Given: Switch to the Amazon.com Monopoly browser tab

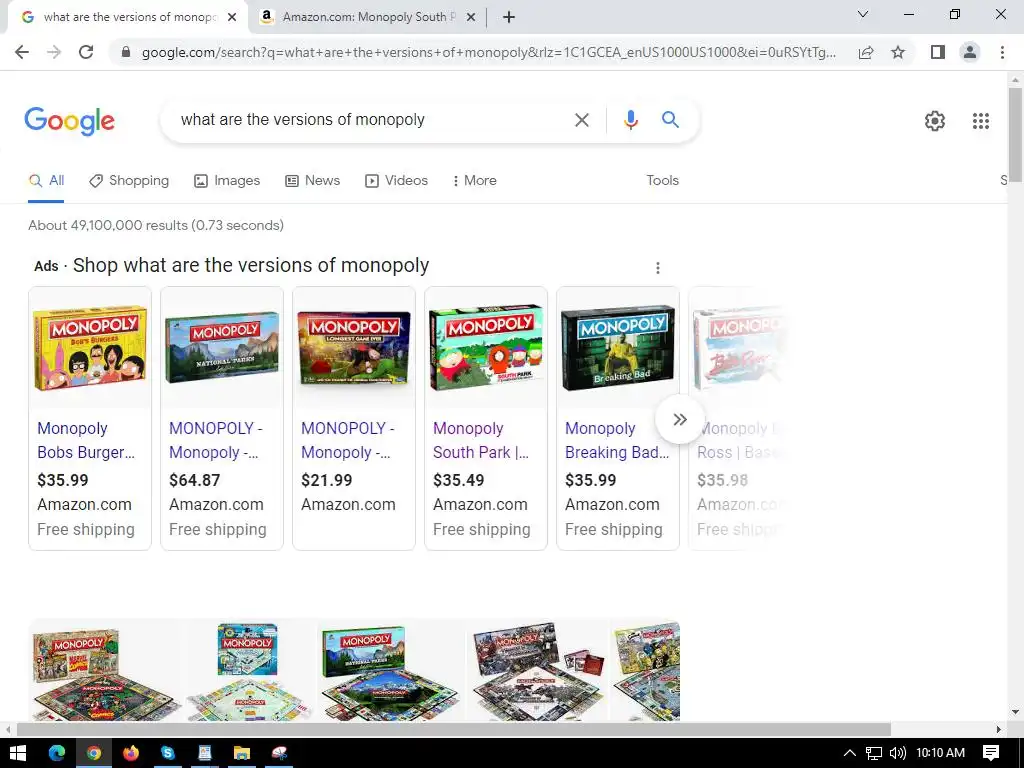Looking at the screenshot, I should point(368,17).
